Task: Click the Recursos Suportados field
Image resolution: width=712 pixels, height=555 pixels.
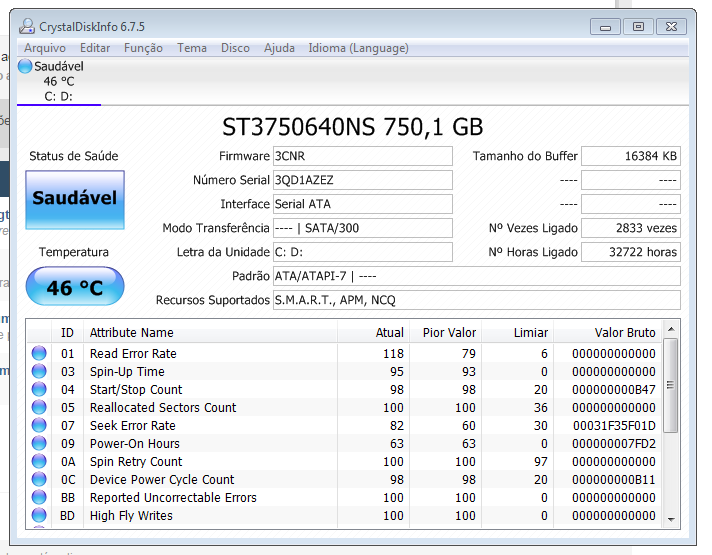Action: point(476,300)
